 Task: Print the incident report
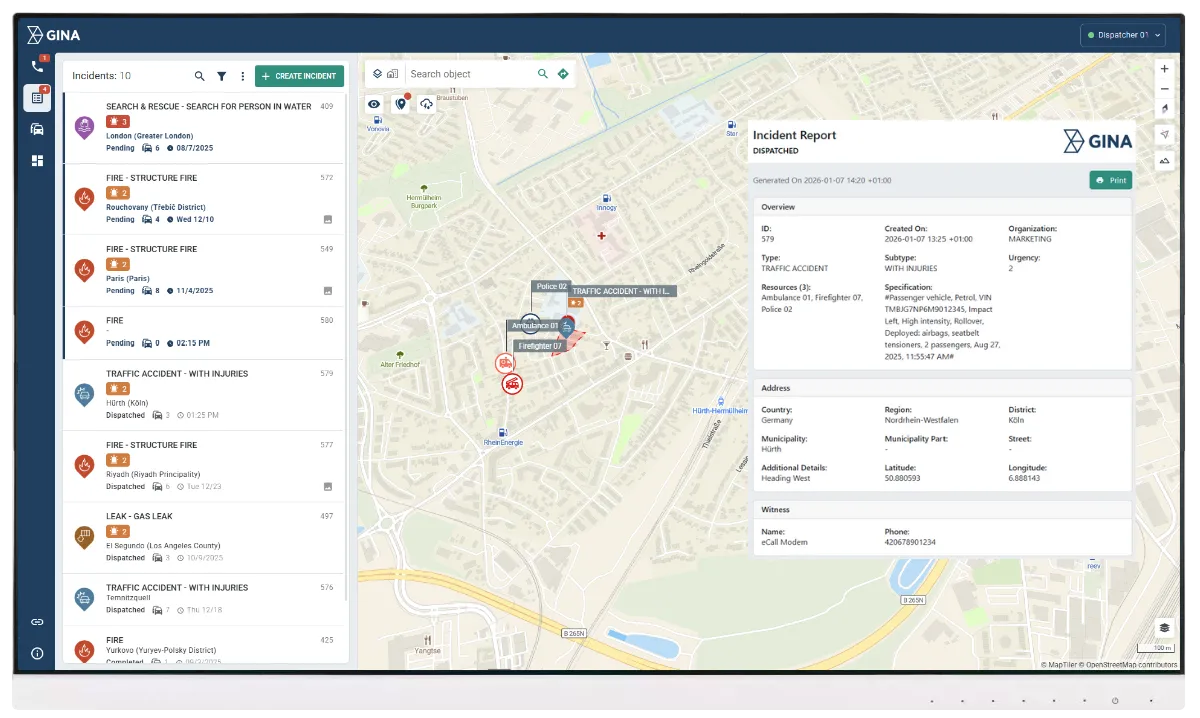pos(1110,181)
